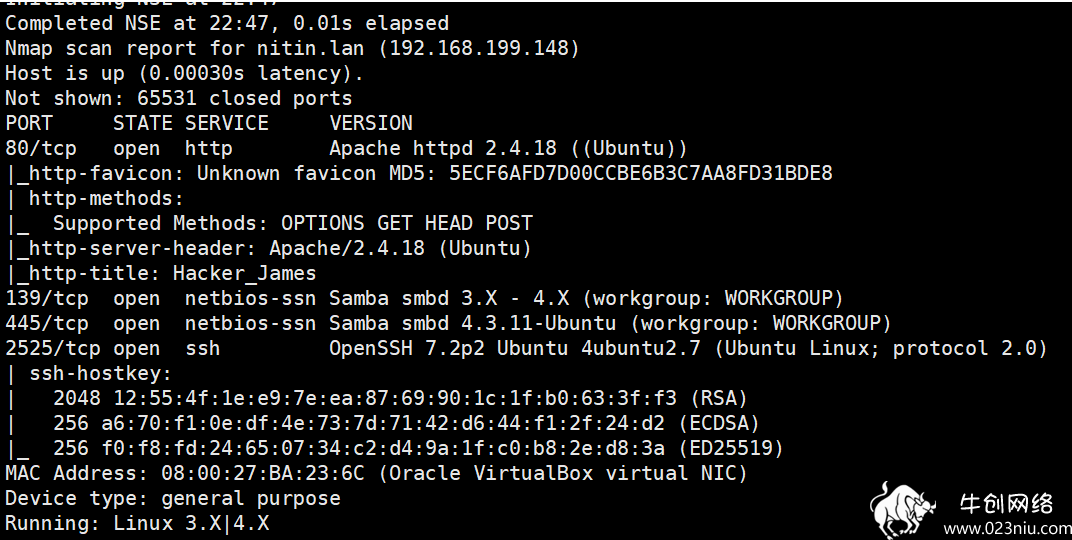Select the RSA hostkey fingerprint line
1072x540 pixels.
401,399
